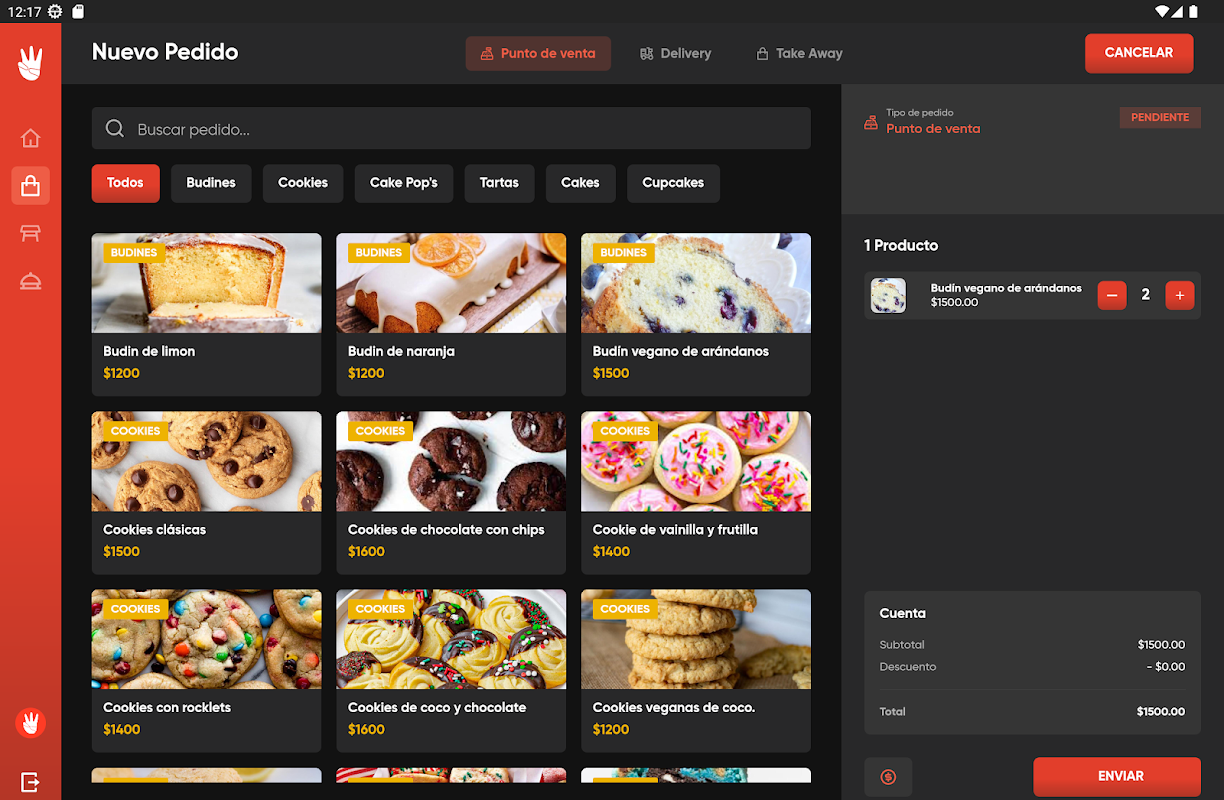Click the PENDIENTE status badge
Screen dimensions: 1224x800
point(1160,118)
